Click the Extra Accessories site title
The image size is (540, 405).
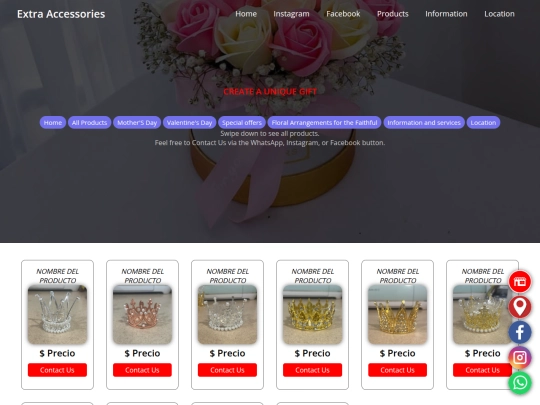coord(61,14)
